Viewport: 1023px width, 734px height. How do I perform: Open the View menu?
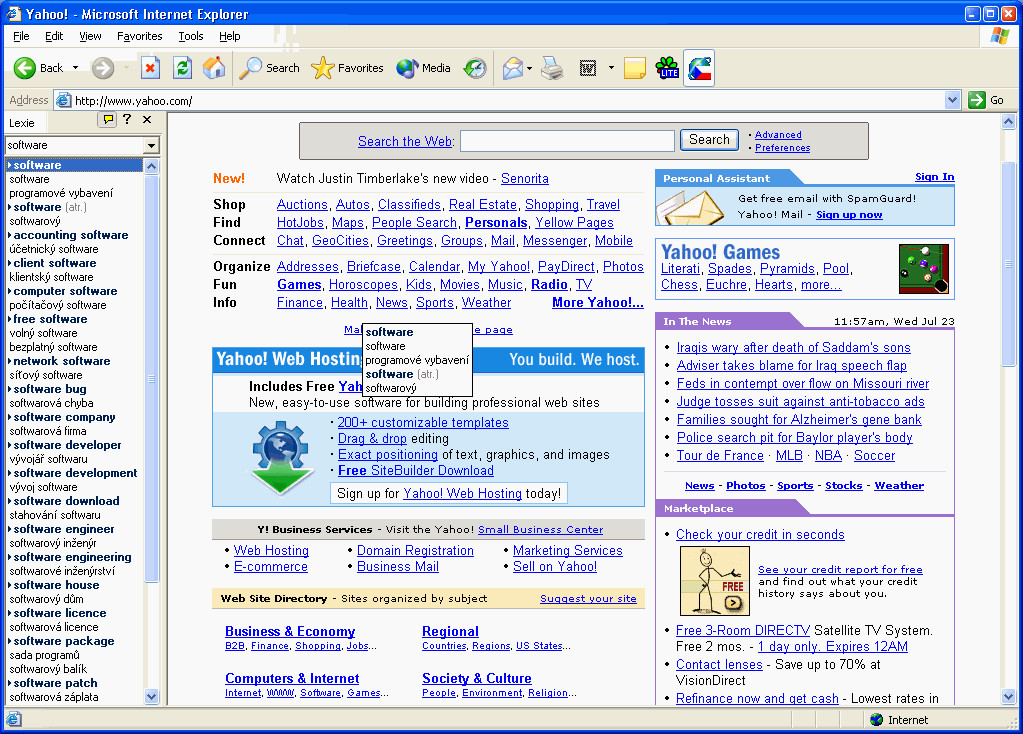point(90,37)
